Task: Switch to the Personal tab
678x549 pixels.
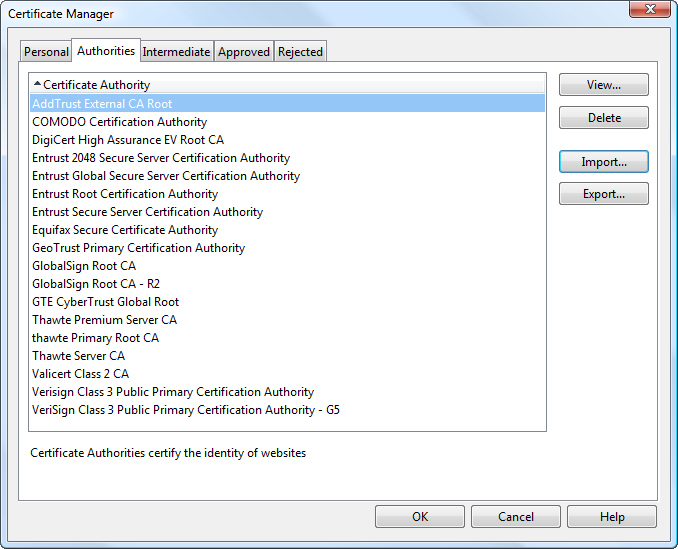Action: point(46,52)
